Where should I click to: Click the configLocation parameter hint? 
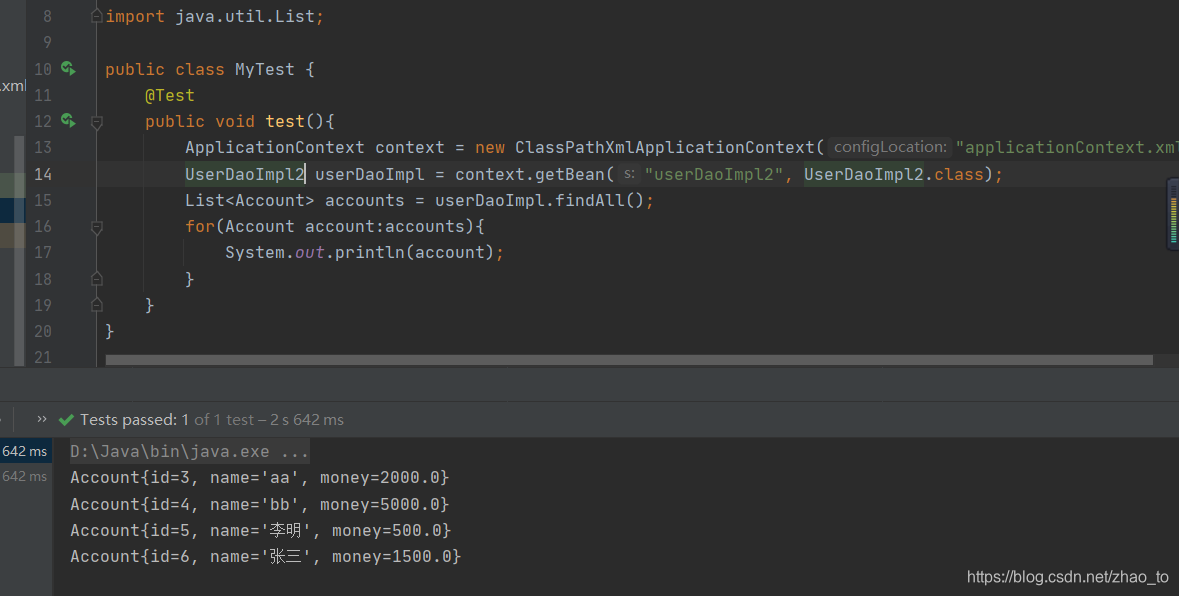click(890, 147)
